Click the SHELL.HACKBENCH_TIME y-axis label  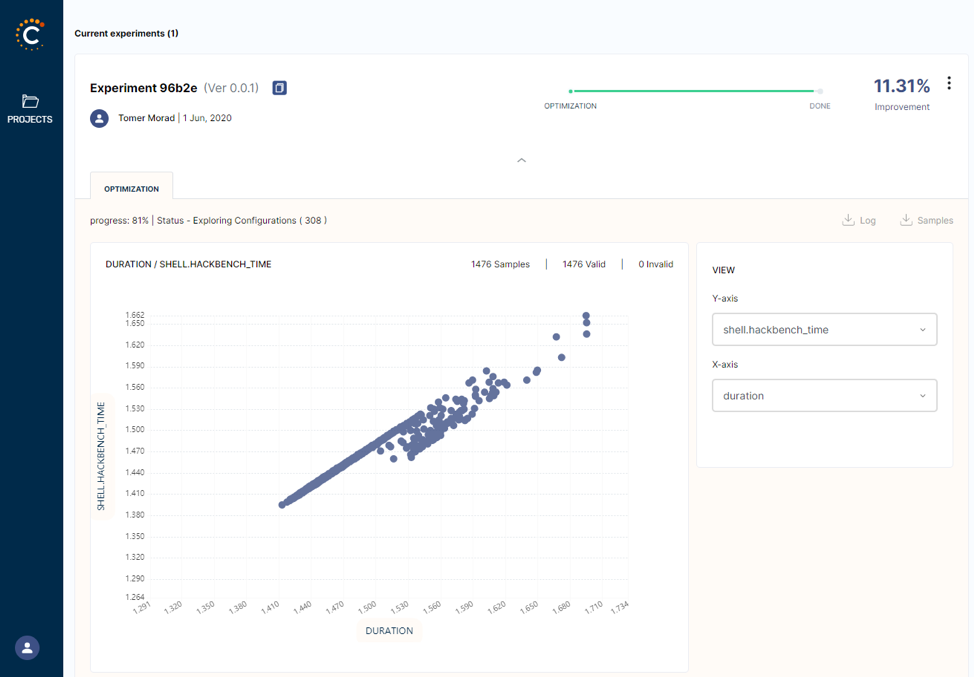[x=101, y=457]
